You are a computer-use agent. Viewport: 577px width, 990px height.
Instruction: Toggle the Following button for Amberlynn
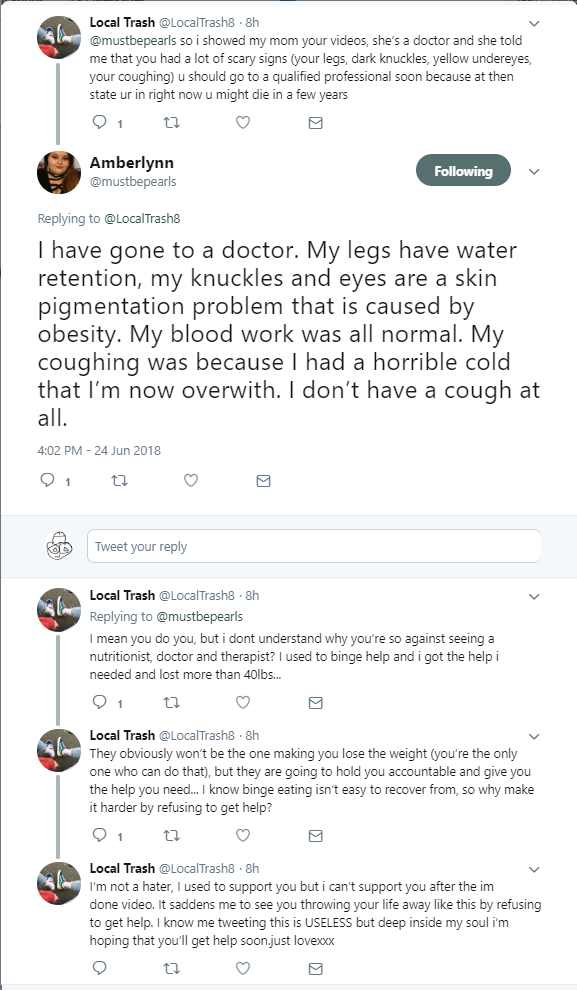pyautogui.click(x=463, y=170)
